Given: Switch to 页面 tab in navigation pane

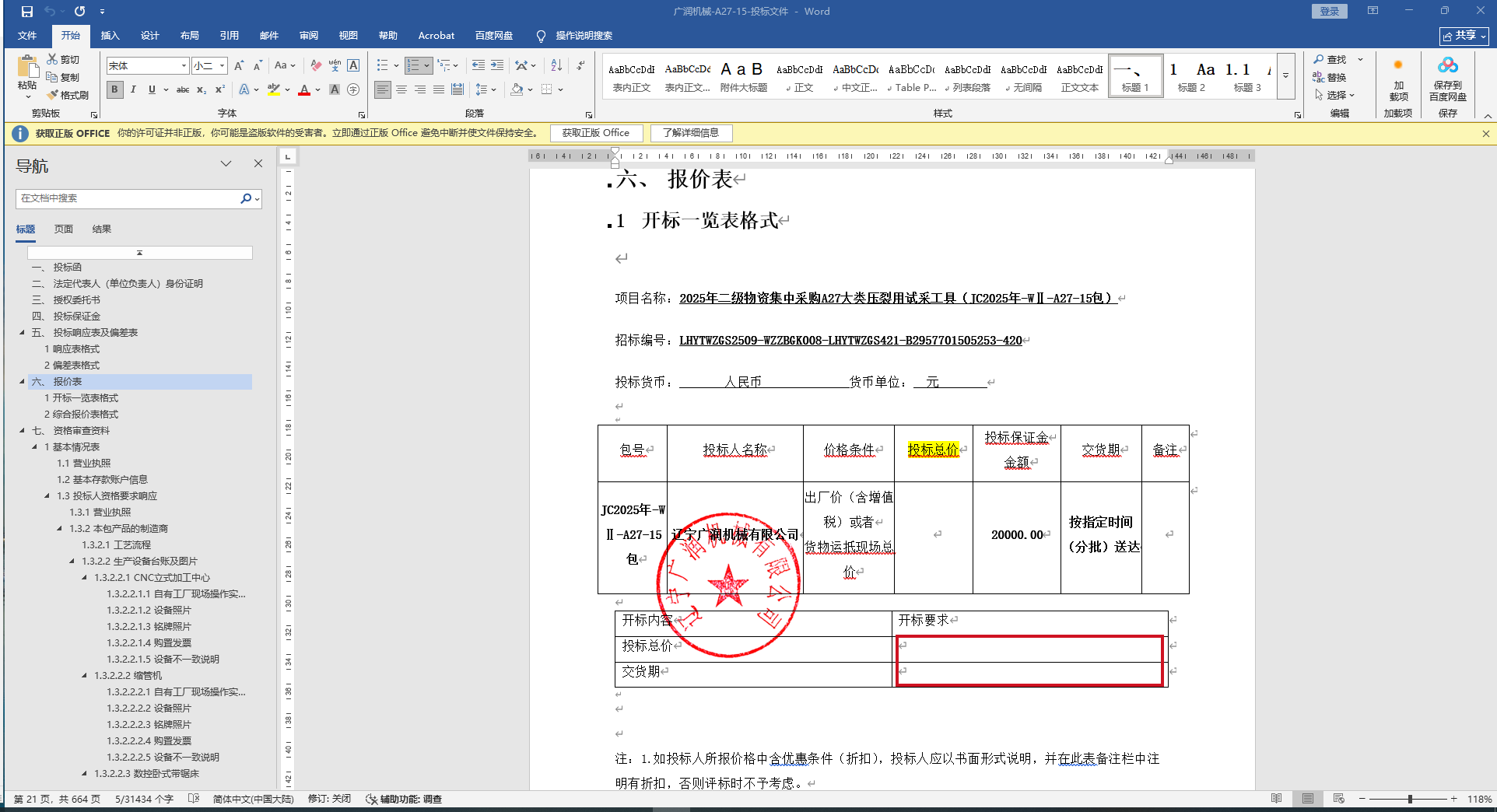Looking at the screenshot, I should 64,229.
